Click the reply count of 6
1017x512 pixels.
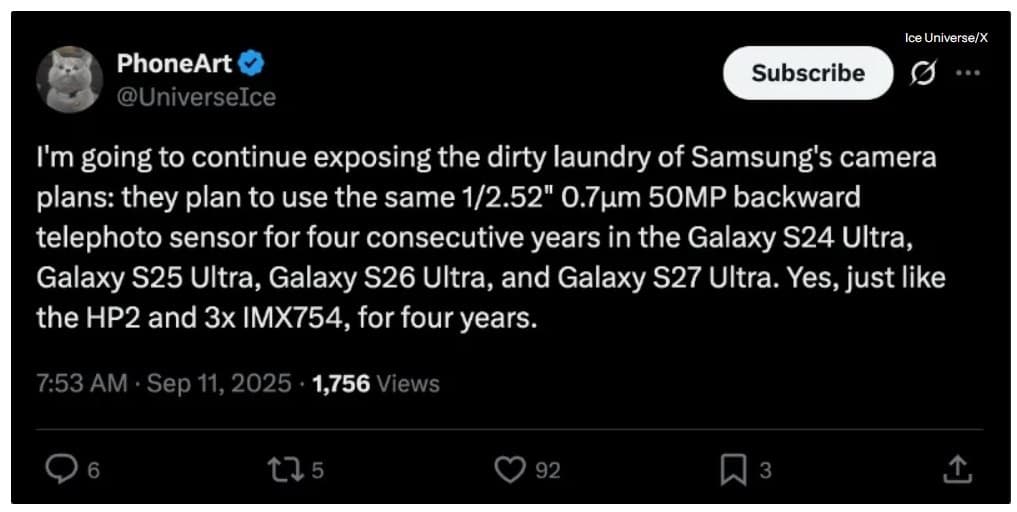[93, 470]
